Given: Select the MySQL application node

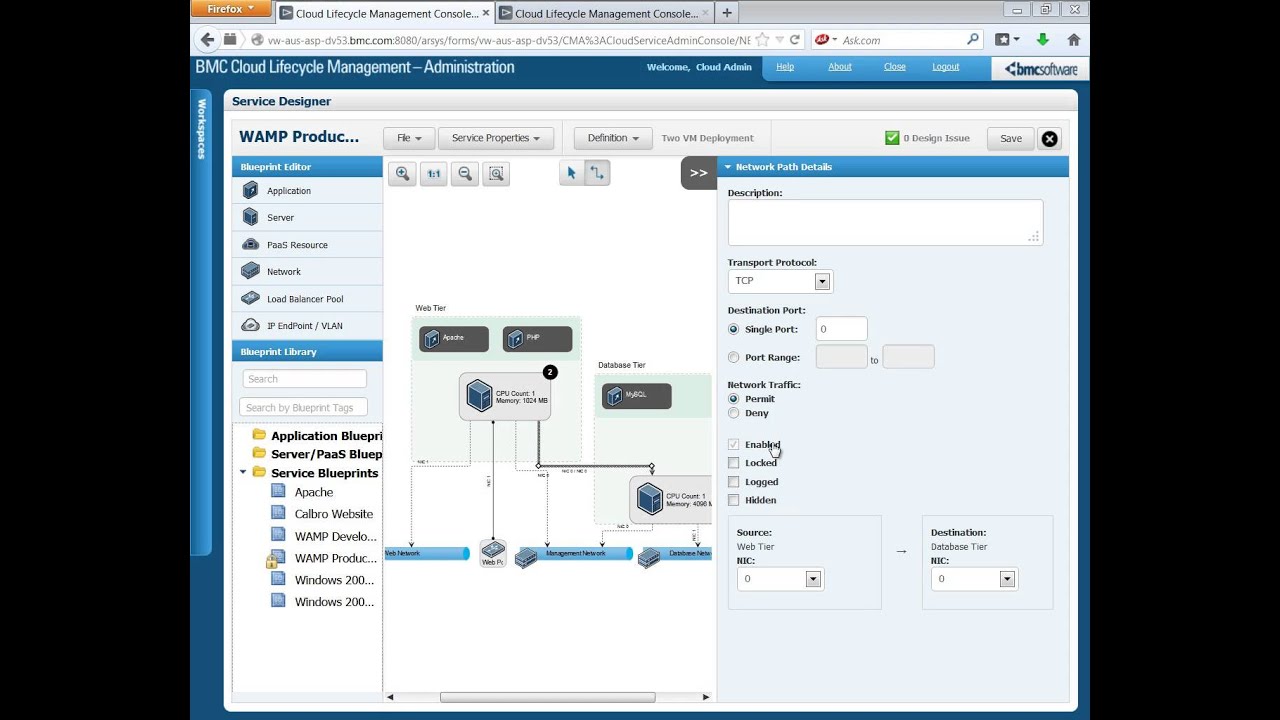Looking at the screenshot, I should click(x=636, y=395).
